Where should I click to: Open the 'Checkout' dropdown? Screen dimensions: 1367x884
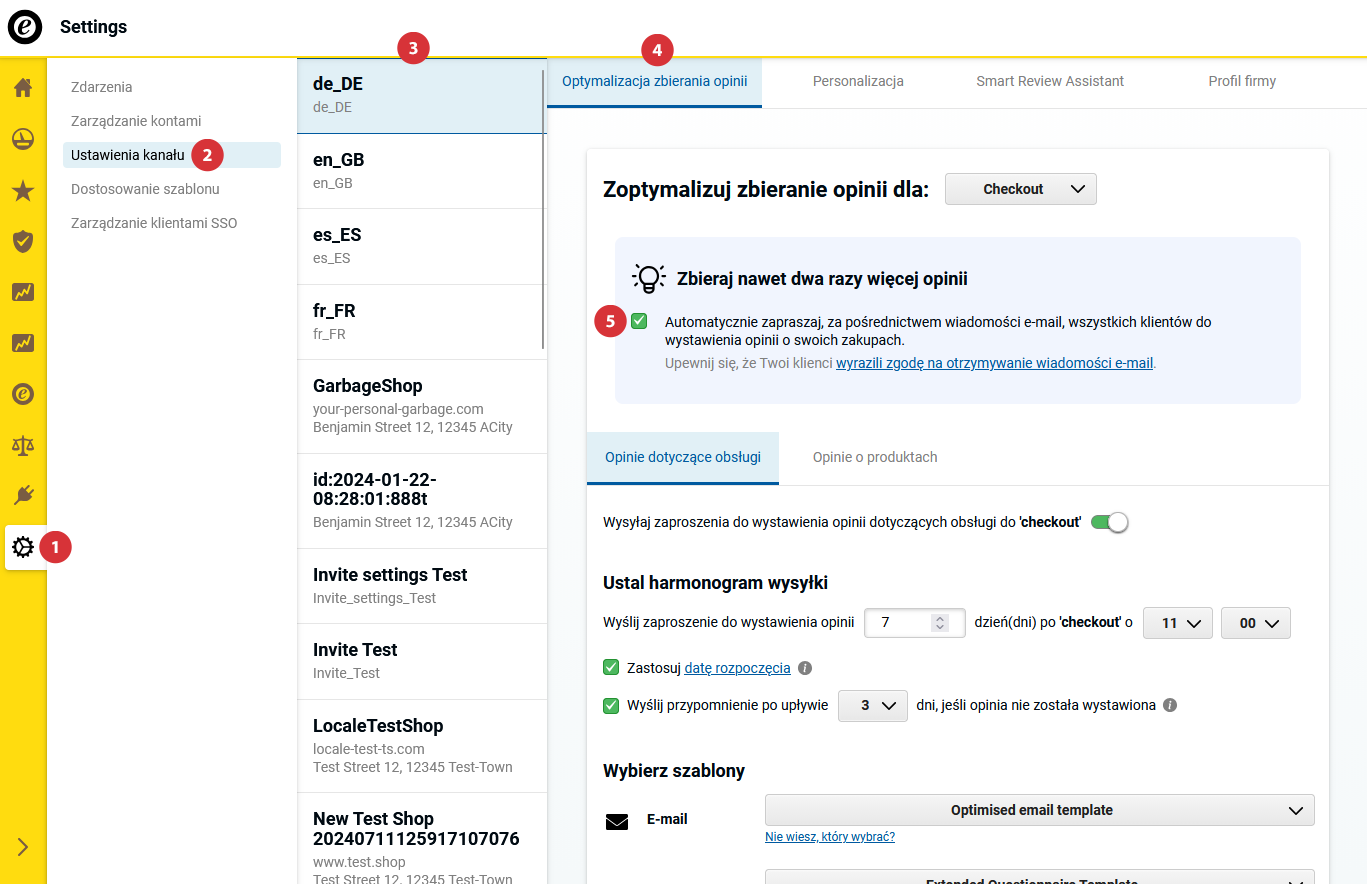point(1020,189)
